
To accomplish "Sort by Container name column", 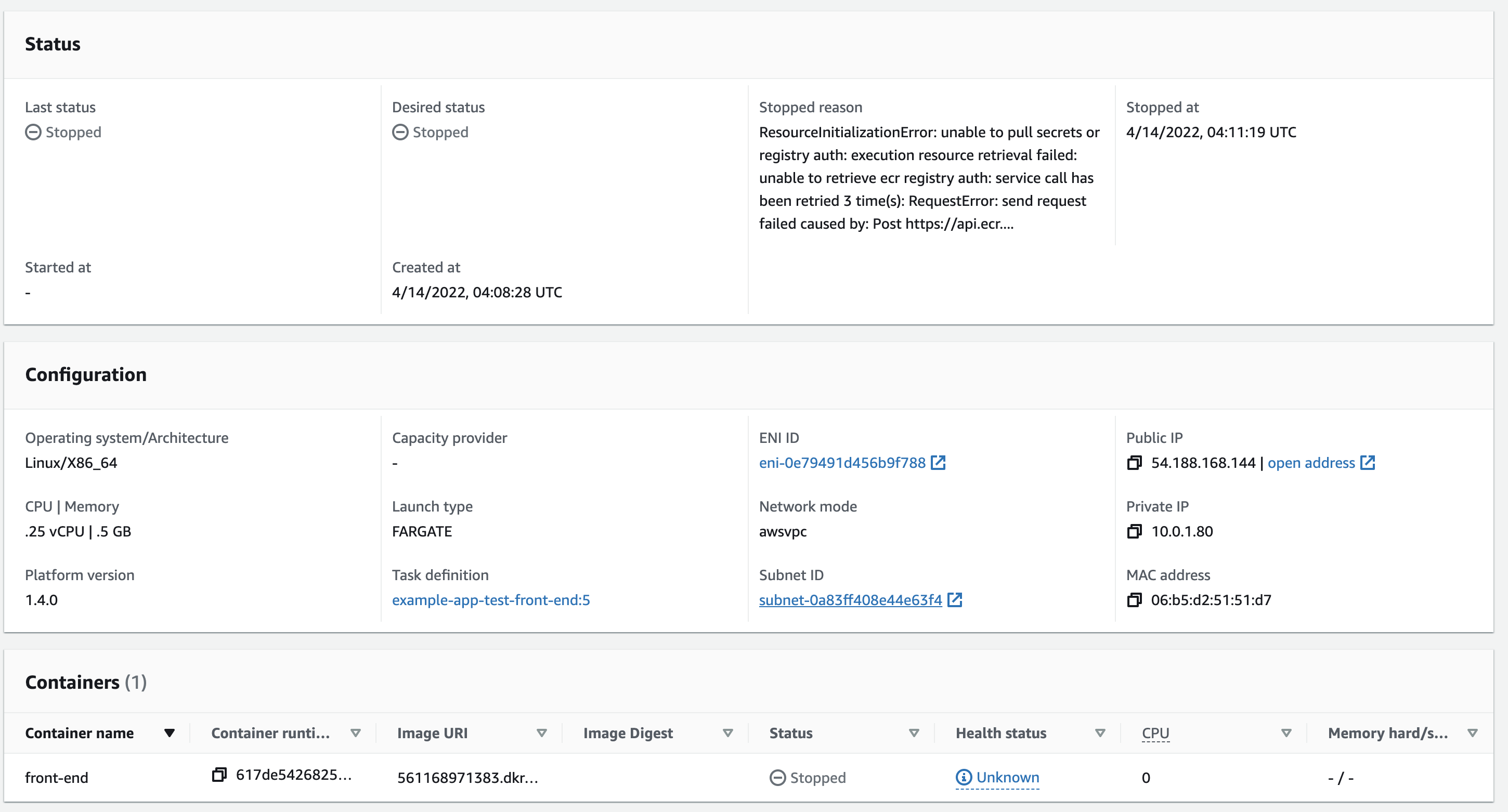I will point(170,732).
